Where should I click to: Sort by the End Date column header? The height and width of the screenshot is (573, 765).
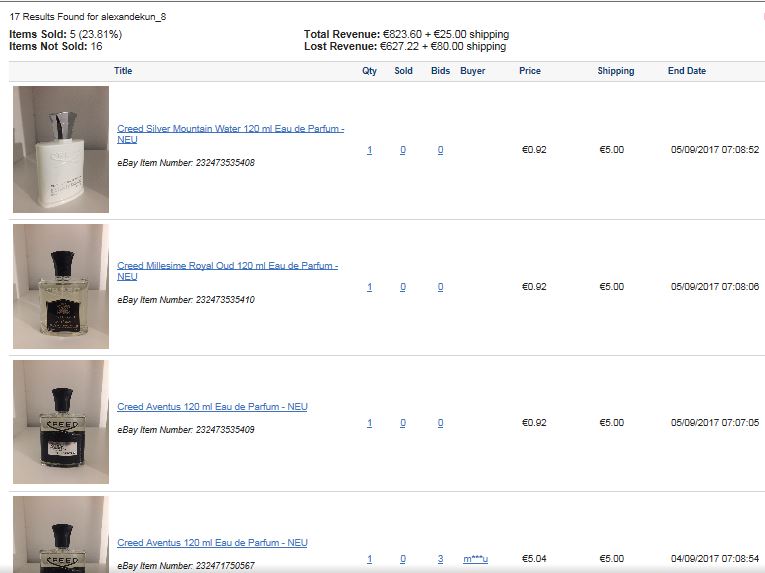tap(687, 71)
